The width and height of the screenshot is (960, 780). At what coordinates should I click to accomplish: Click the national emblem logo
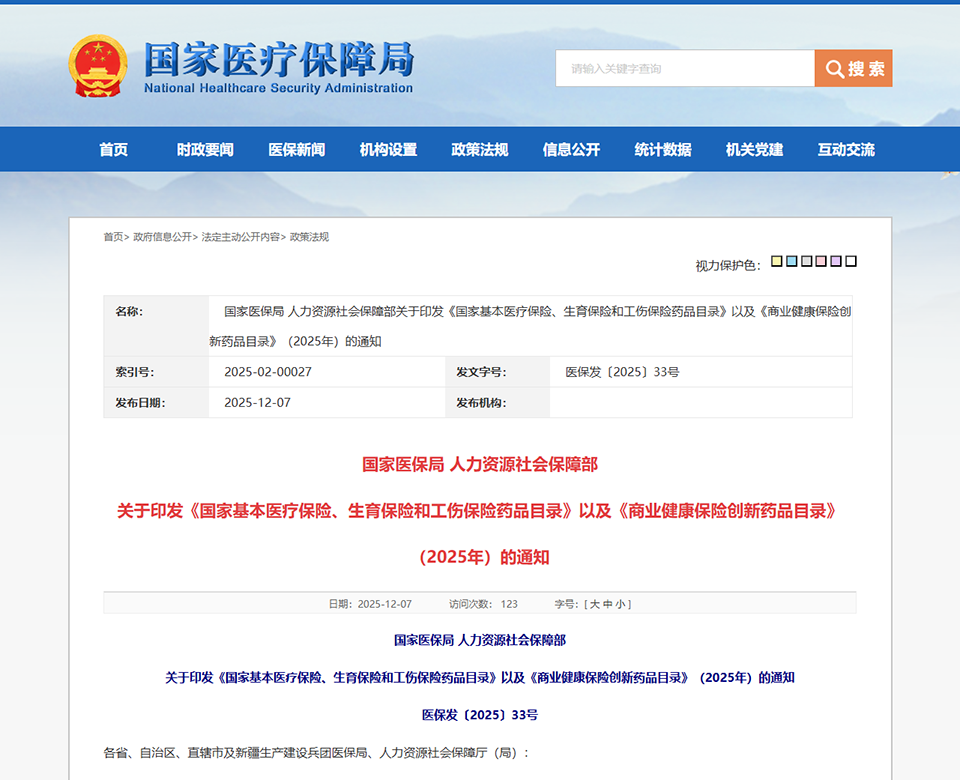click(x=97, y=65)
